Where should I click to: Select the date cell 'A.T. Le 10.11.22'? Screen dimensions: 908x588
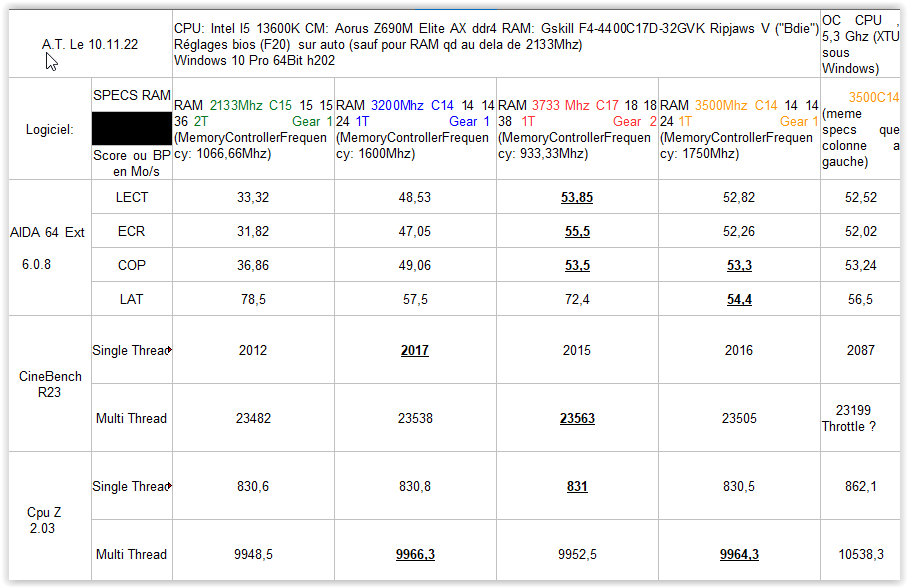(x=90, y=44)
